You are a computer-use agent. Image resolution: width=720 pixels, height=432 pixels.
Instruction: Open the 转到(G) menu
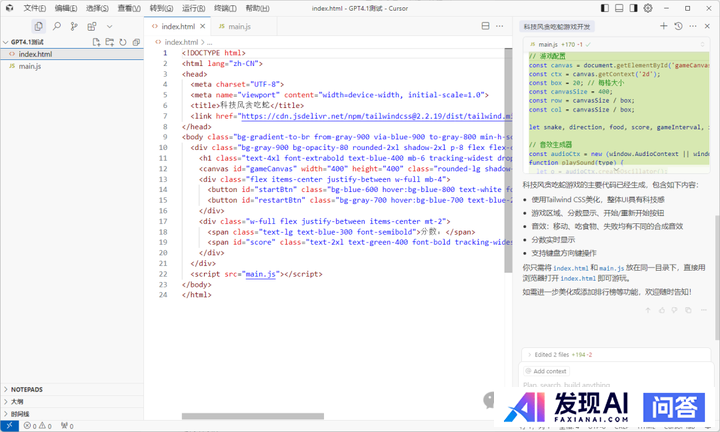(x=161, y=8)
